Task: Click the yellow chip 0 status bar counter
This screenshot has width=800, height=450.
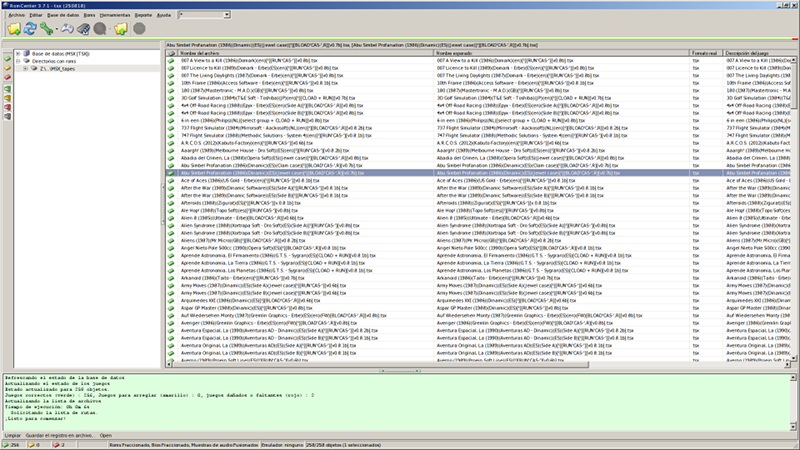Action: pyautogui.click(x=34, y=445)
